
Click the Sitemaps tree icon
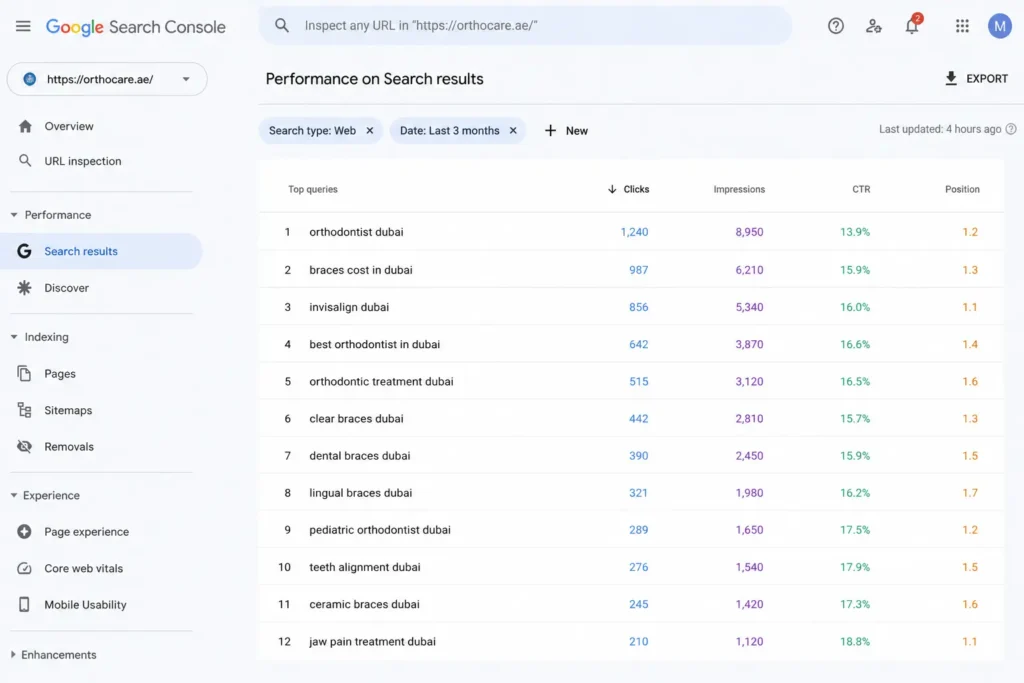(24, 410)
